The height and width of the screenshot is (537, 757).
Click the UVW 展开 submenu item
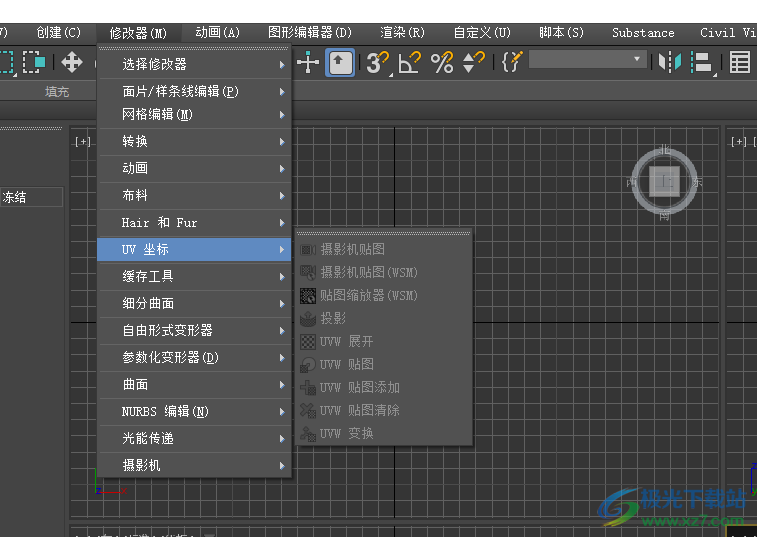tap(383, 342)
